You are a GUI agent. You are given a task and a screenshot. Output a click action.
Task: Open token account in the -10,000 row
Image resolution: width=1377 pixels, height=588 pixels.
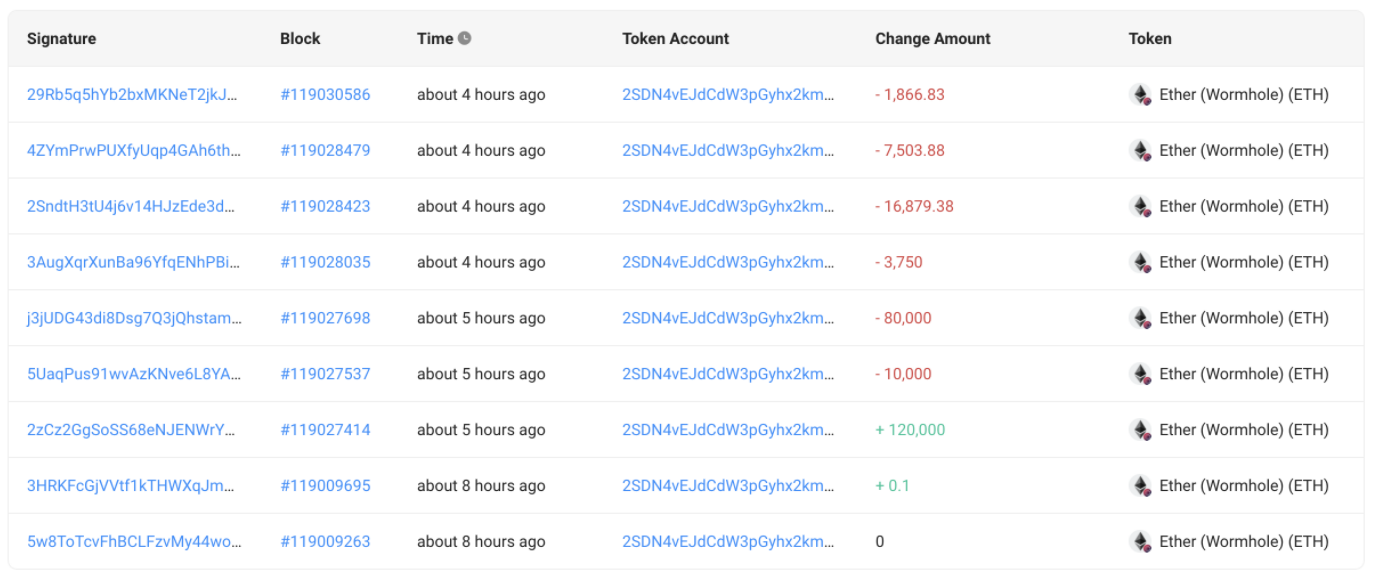[728, 375]
